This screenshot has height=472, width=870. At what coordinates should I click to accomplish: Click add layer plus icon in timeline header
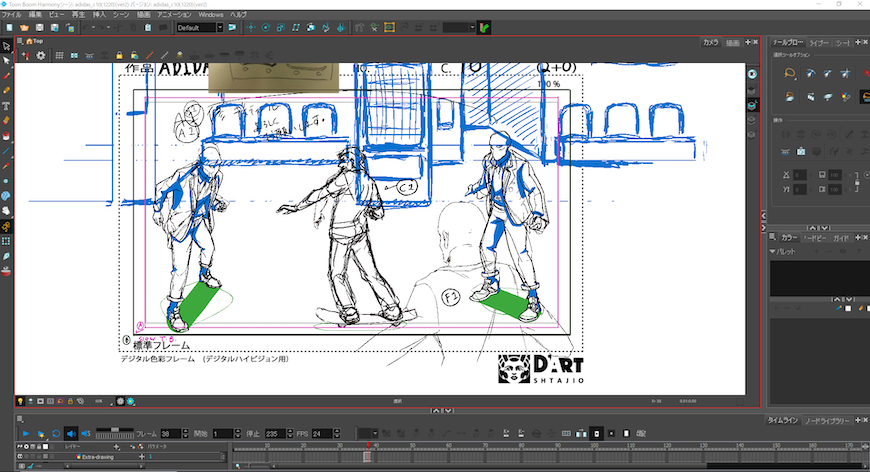pos(117,446)
